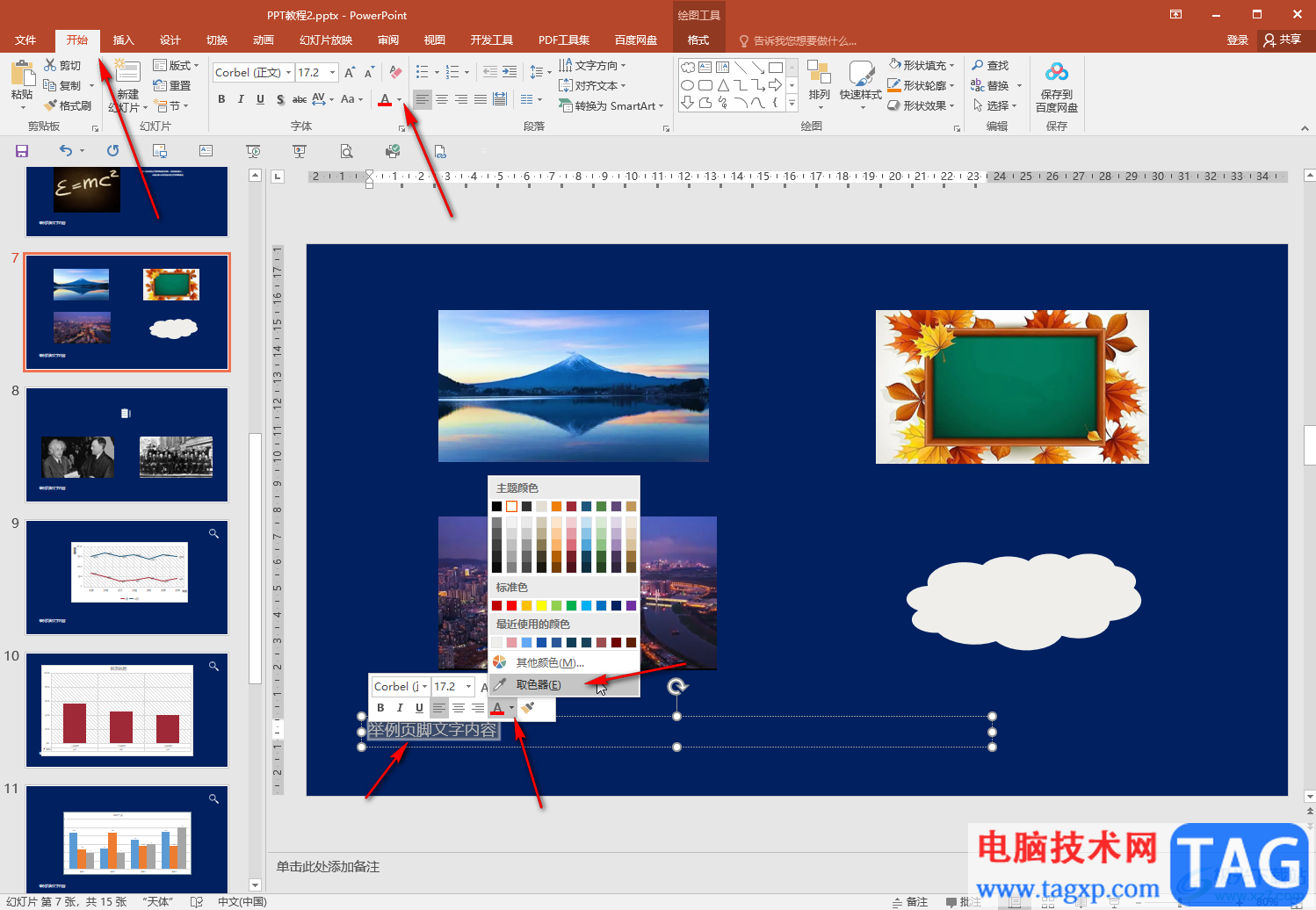
Task: Decrease the list indent level in the ribbon
Action: pyautogui.click(x=490, y=72)
